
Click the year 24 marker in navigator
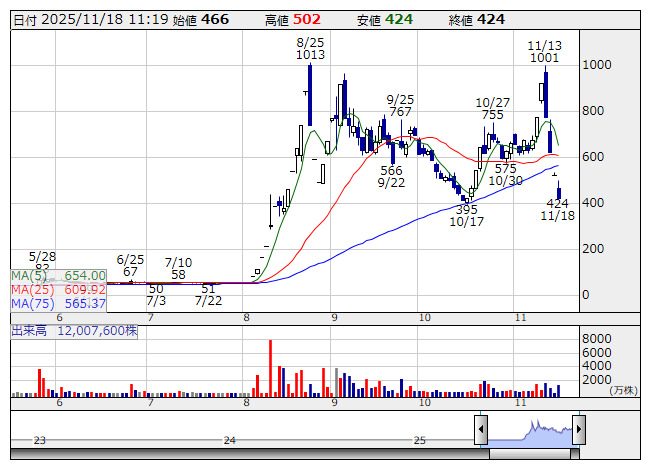click(x=230, y=440)
